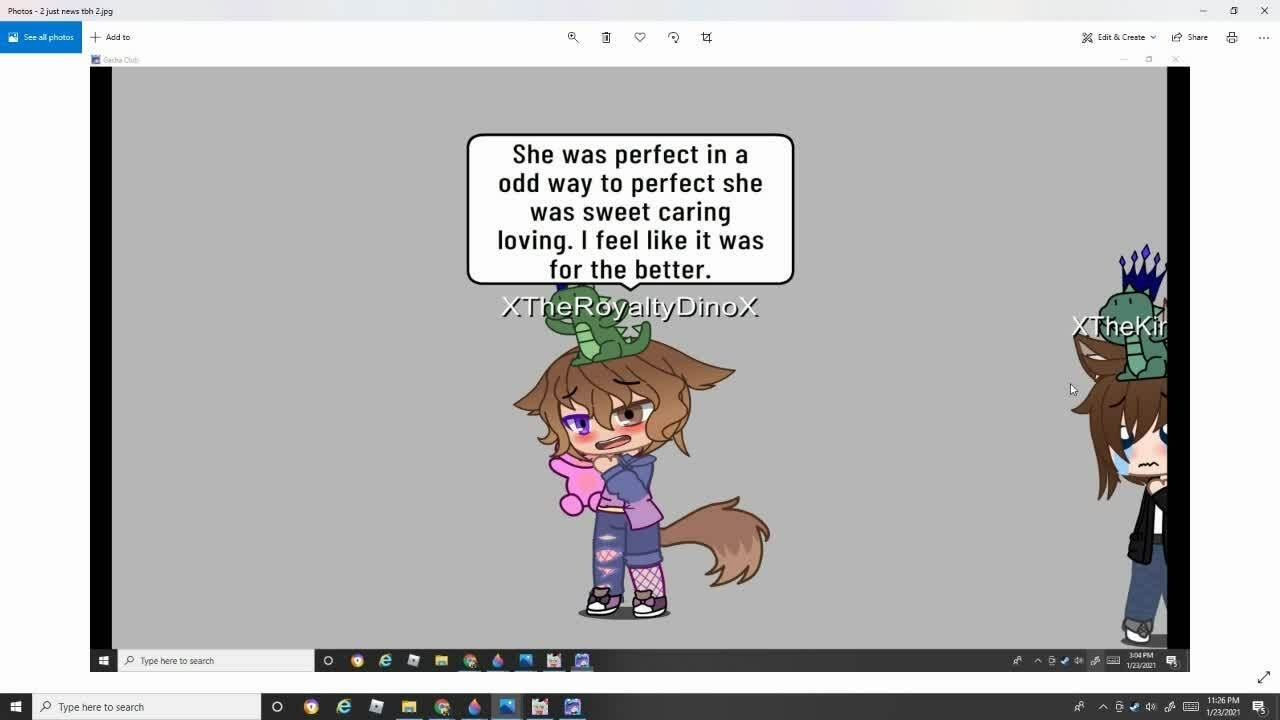Image resolution: width=1280 pixels, height=720 pixels.
Task: Launch Internet Explorer from the taskbar
Action: (344, 707)
